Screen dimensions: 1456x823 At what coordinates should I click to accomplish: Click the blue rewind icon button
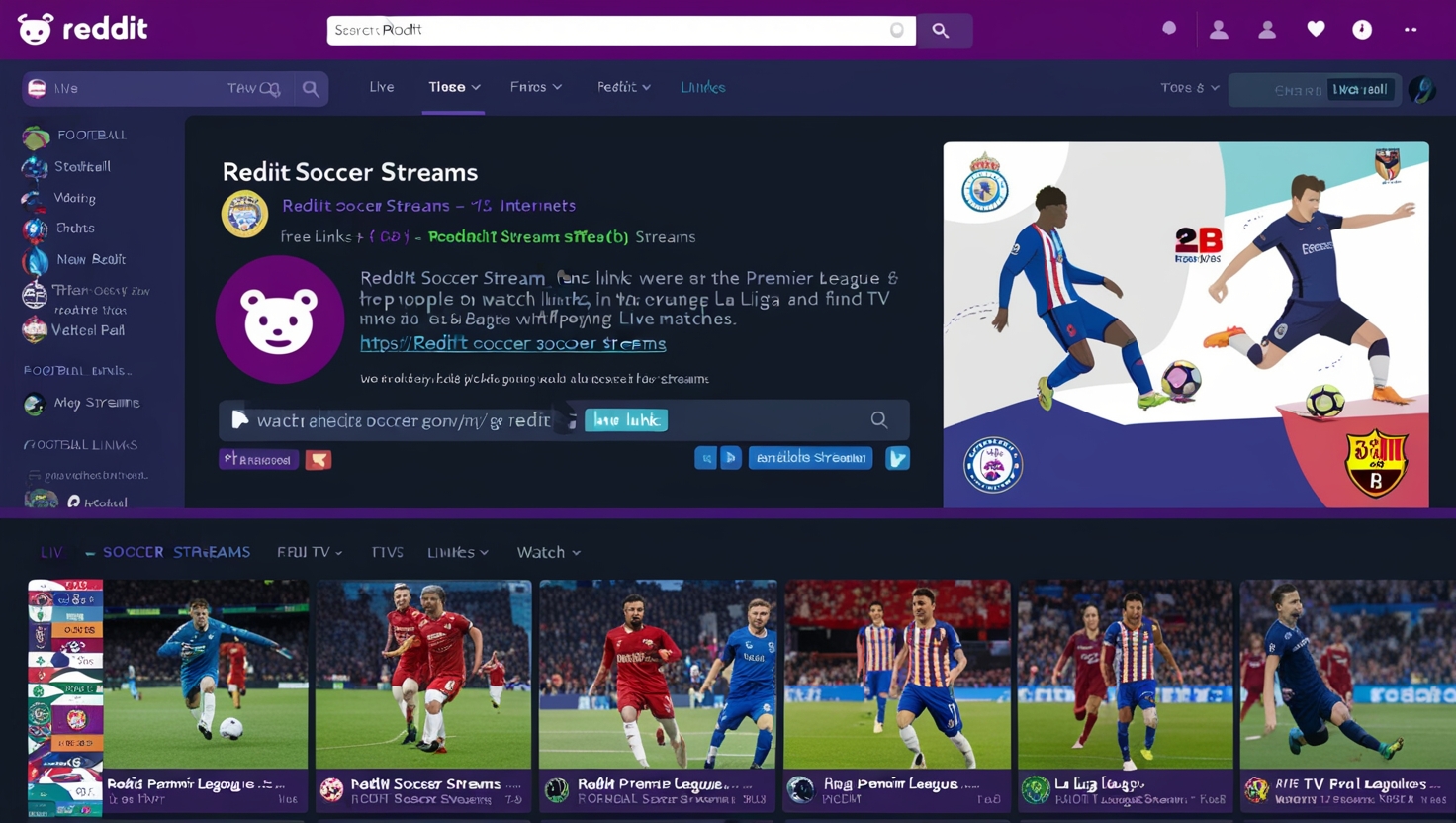(705, 458)
